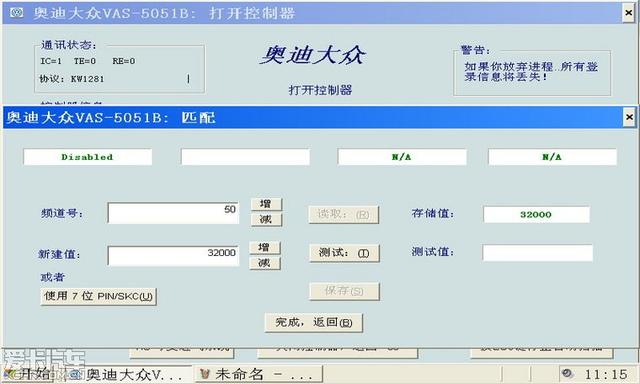Click the Disabled status box
The height and width of the screenshot is (384, 640).
pyautogui.click(x=87, y=157)
